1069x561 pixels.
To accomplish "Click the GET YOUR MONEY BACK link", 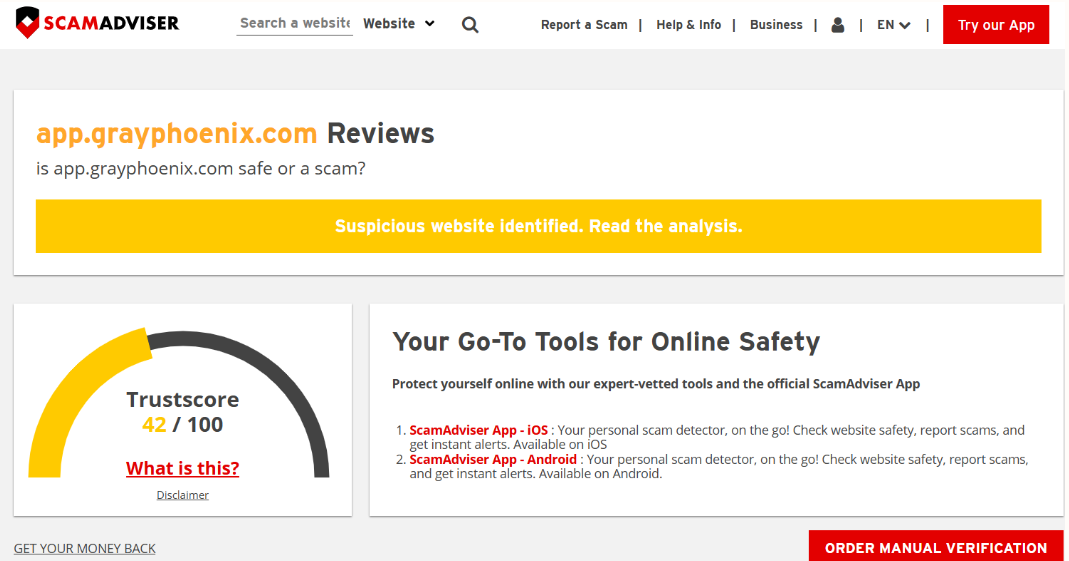I will click(x=85, y=548).
